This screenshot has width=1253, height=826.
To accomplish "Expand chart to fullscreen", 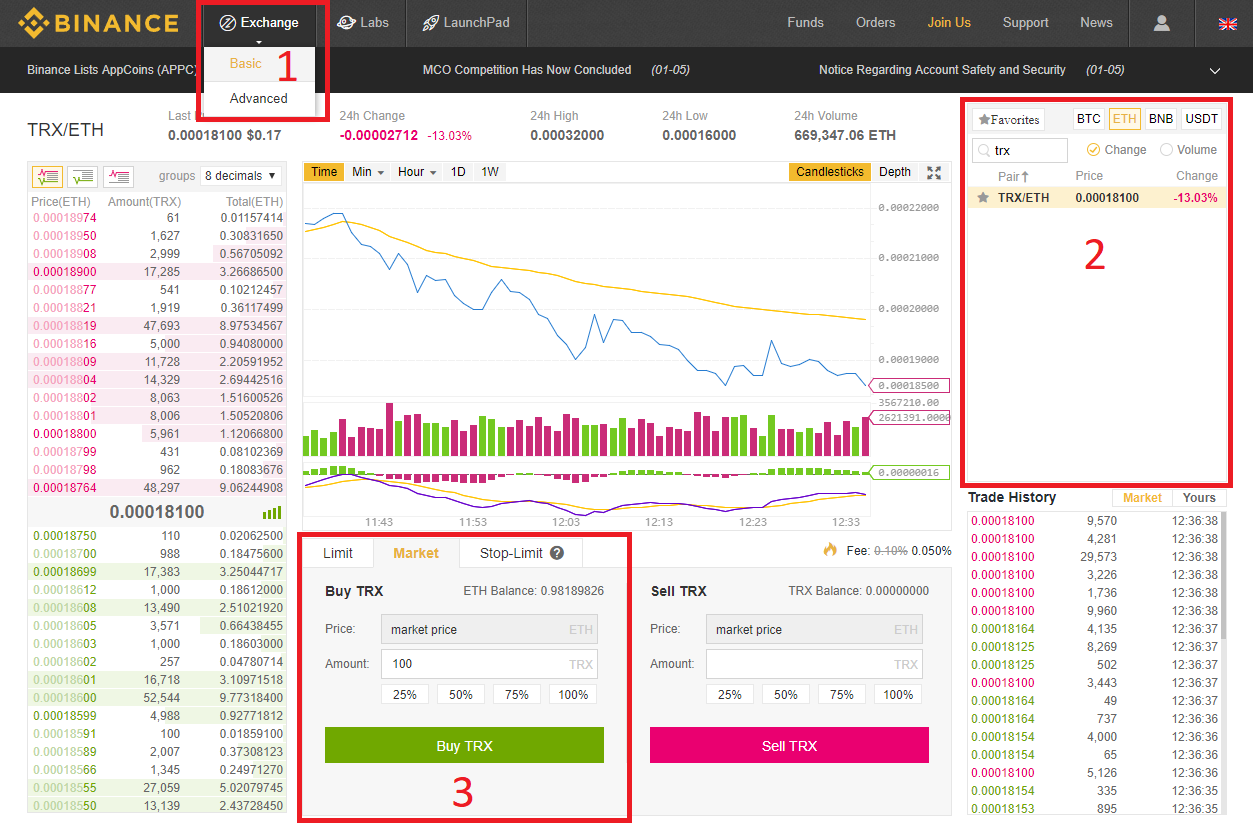I will 934,172.
